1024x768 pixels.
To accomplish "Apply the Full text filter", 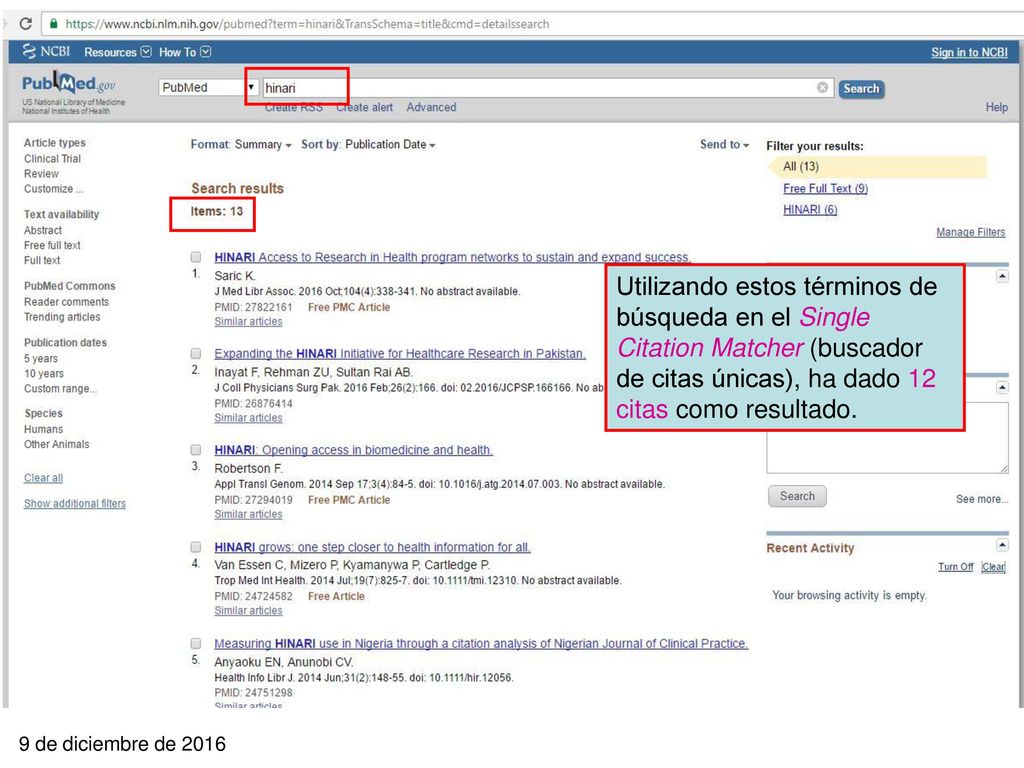I will coord(42,260).
